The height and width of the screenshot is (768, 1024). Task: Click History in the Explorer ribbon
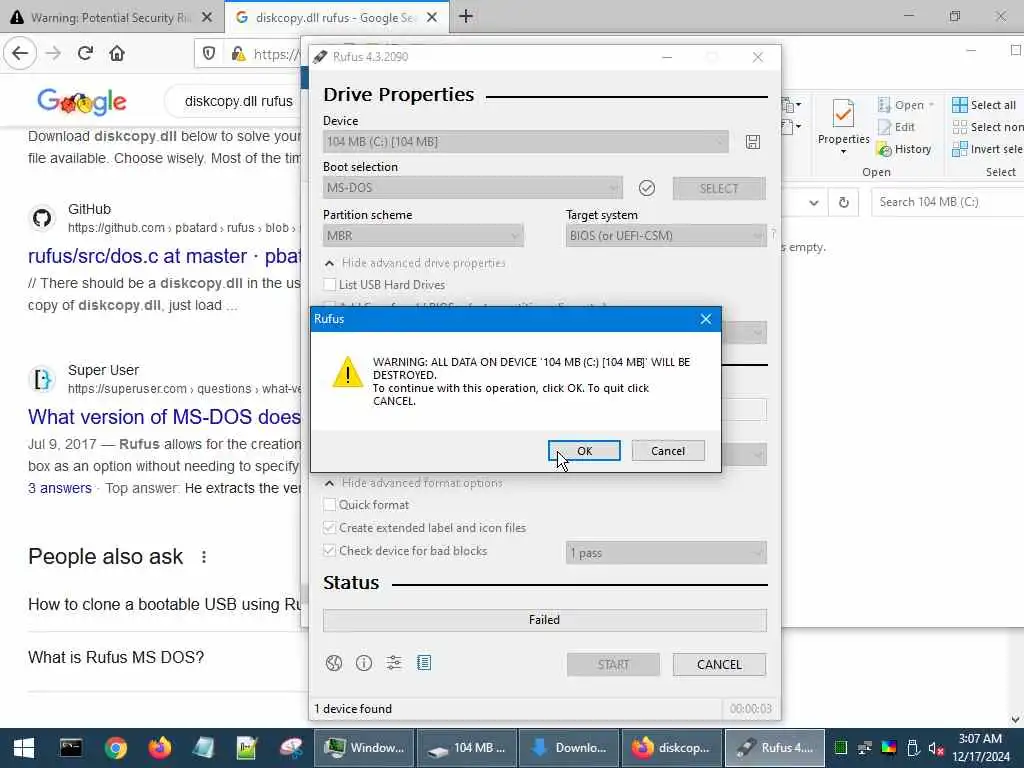click(x=905, y=150)
